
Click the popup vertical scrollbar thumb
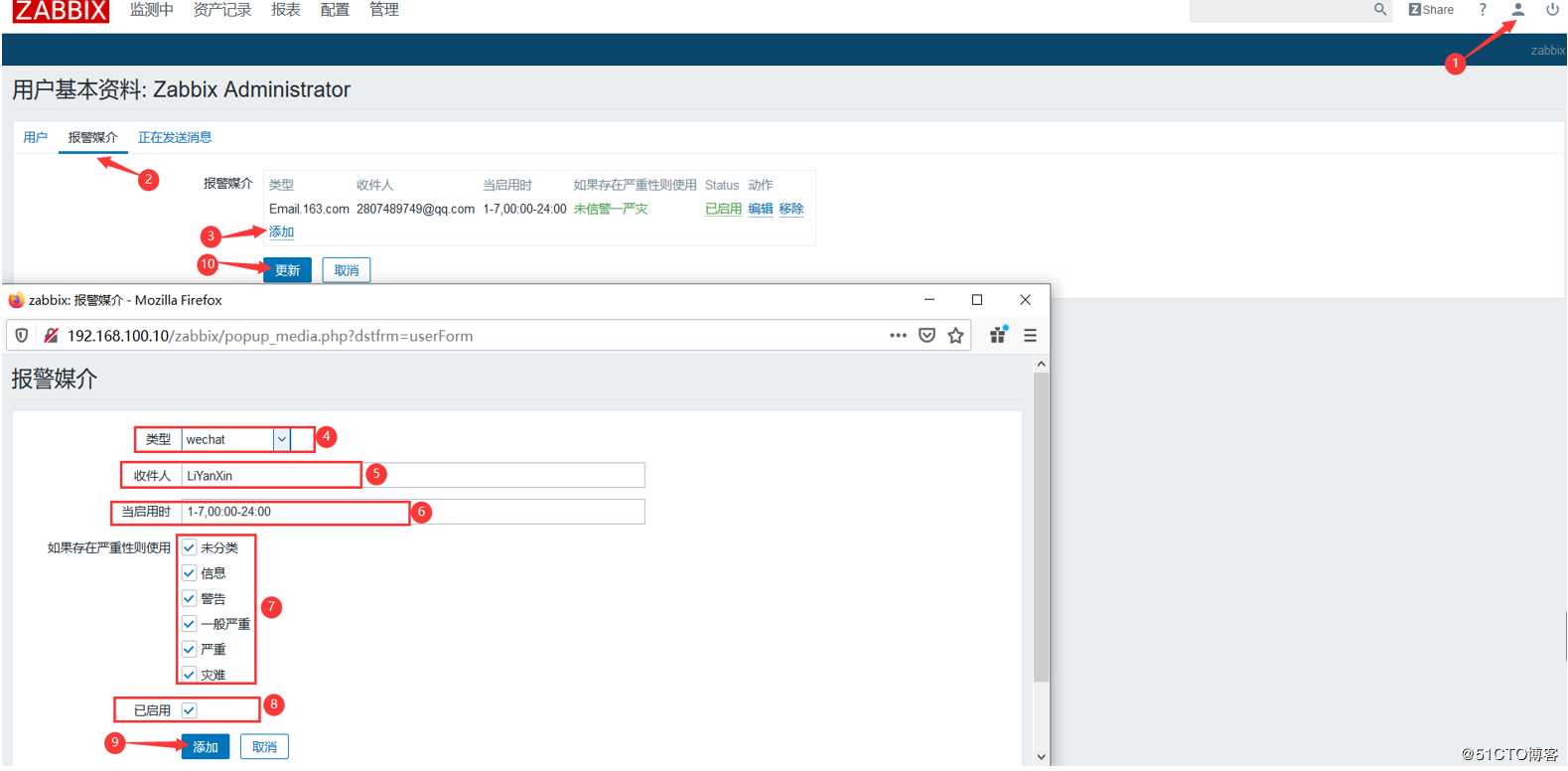click(x=1041, y=527)
